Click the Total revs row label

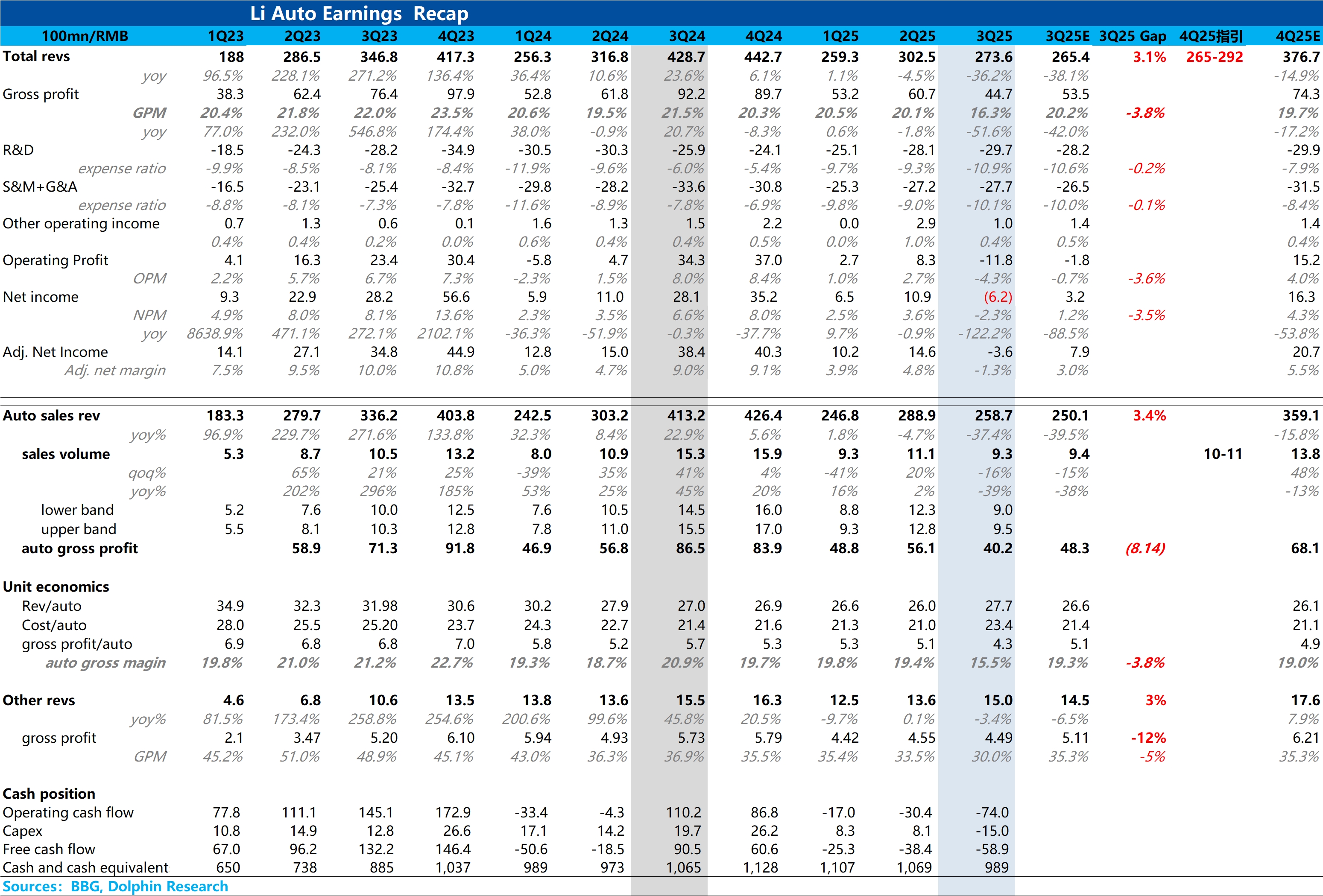36,56
